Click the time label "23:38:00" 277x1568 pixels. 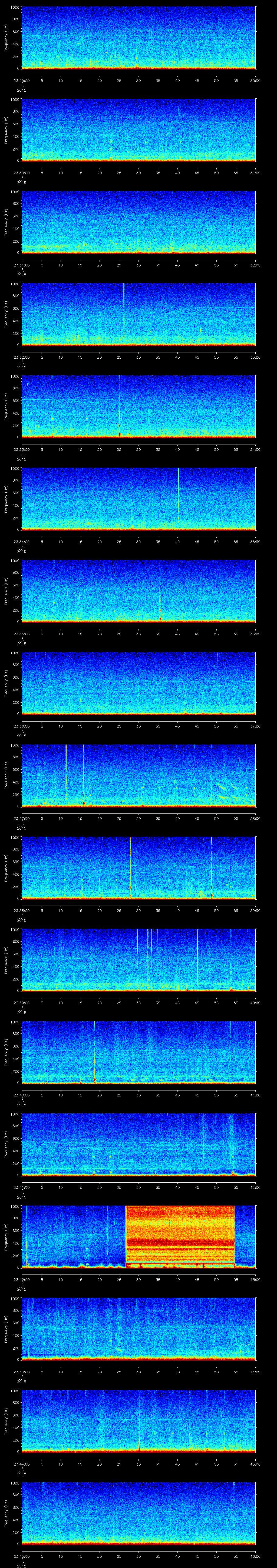point(21,910)
